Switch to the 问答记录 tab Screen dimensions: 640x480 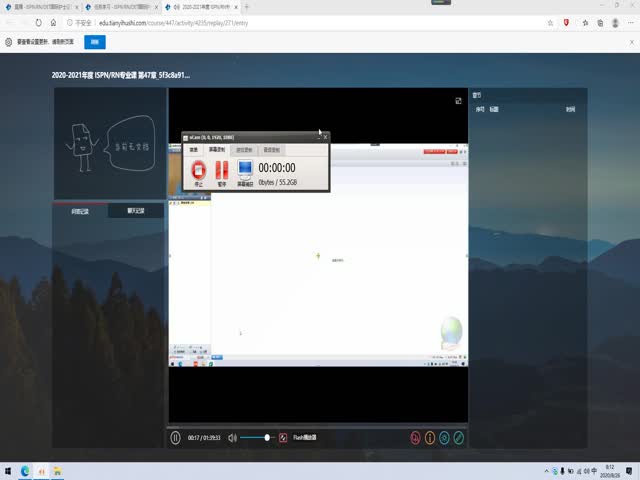(x=81, y=211)
